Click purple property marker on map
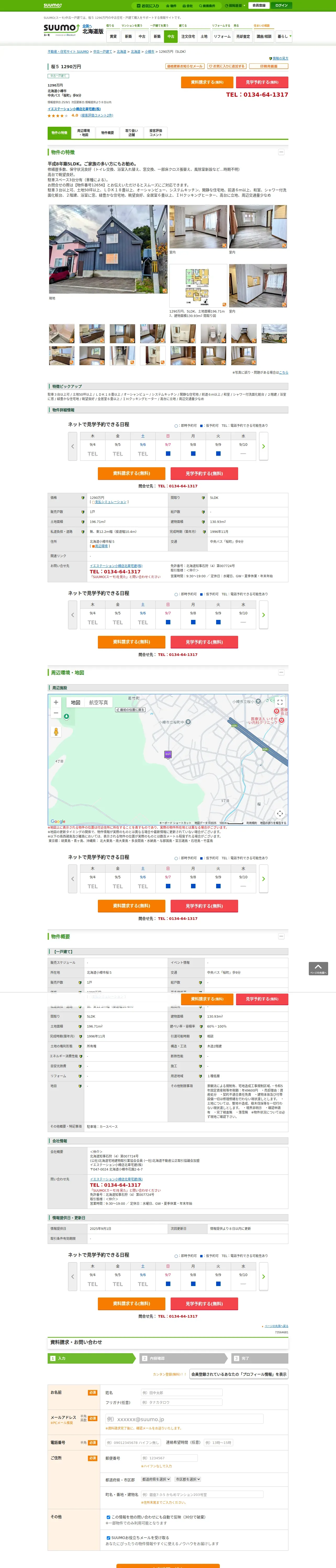Screen dimensions: 336x1568 168,755
